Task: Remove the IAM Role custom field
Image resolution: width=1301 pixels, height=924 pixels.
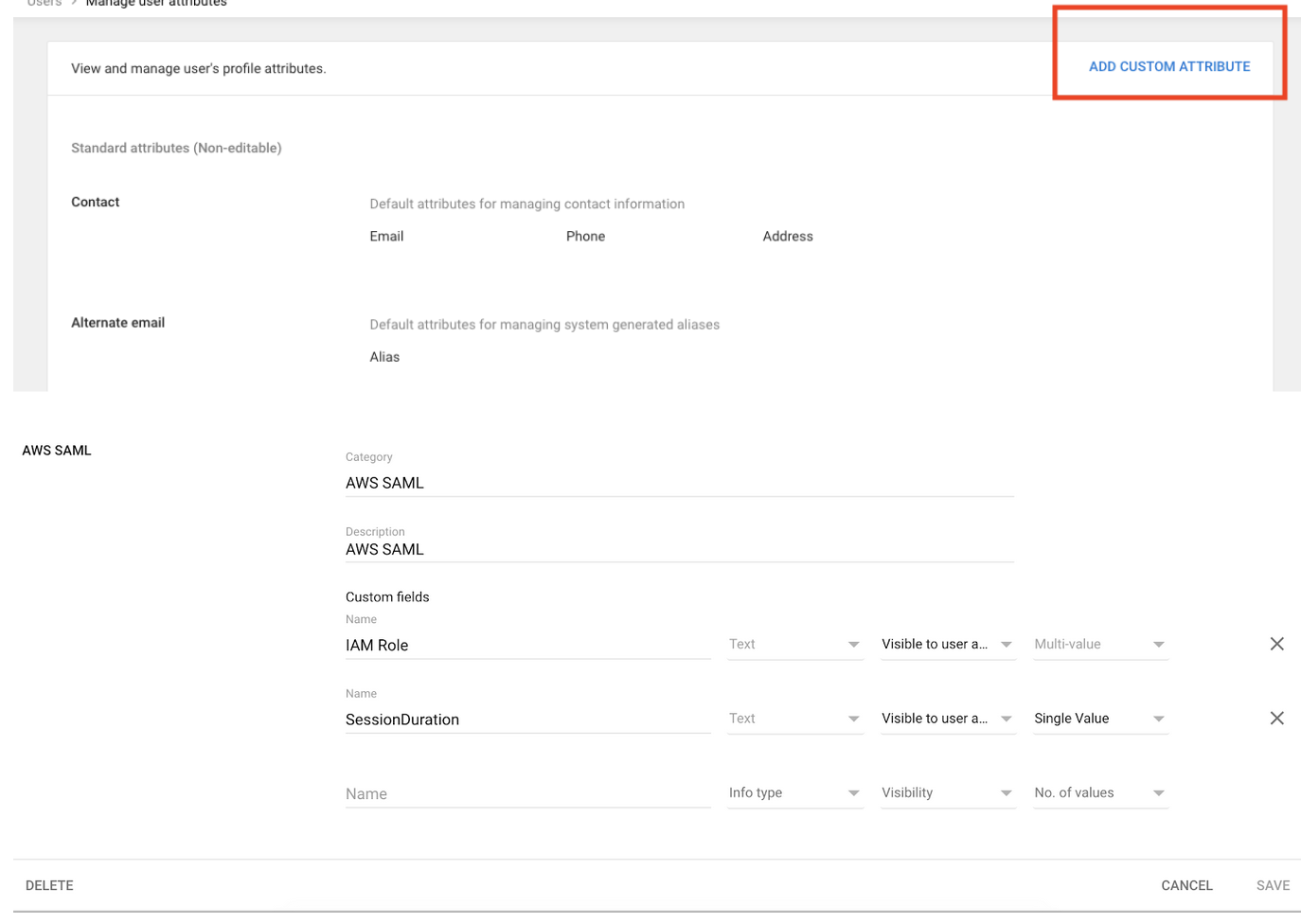Action: point(1276,644)
